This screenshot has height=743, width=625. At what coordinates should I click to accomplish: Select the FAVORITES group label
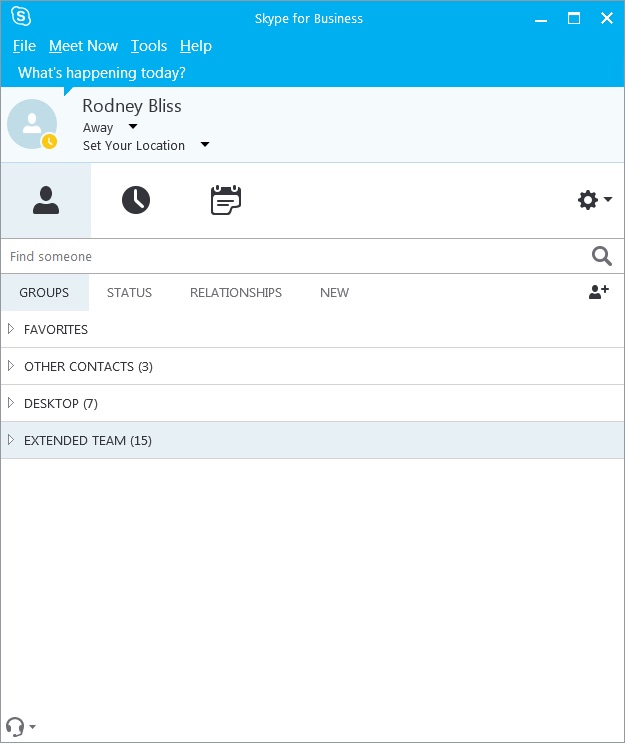coord(56,330)
